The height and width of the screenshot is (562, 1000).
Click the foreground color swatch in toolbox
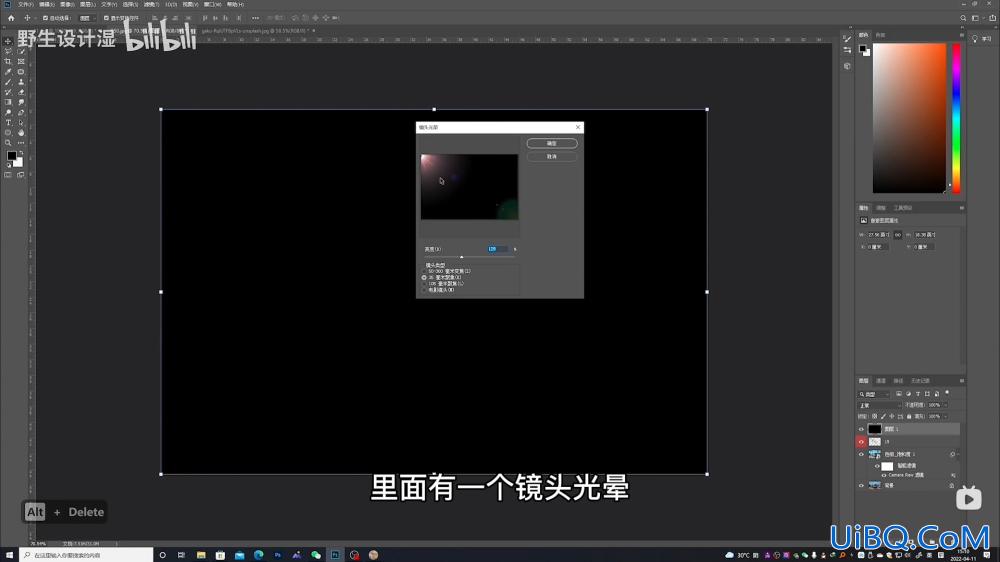point(11,156)
